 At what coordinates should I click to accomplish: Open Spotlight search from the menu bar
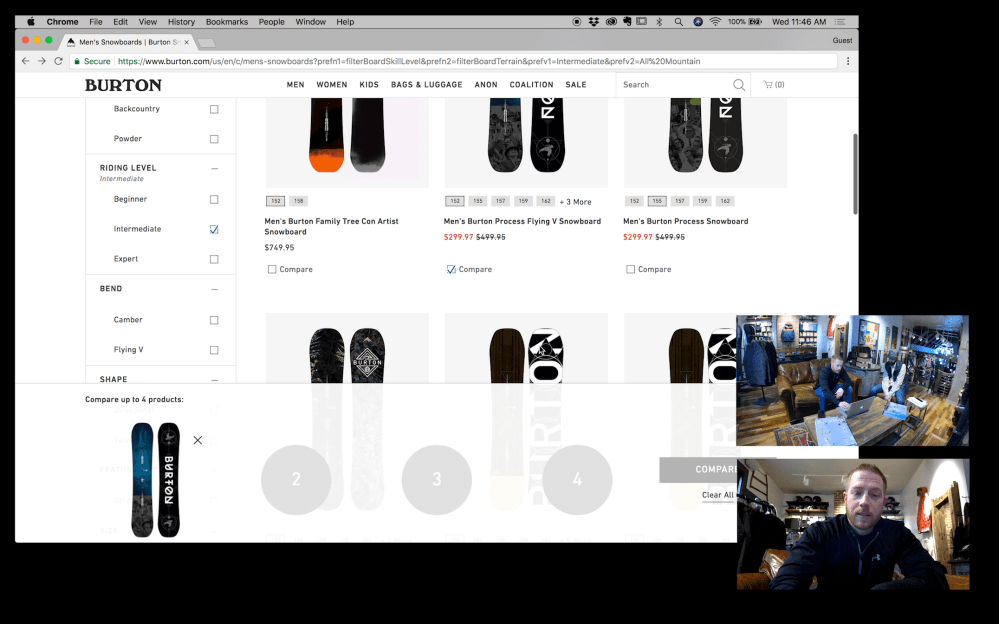pos(678,20)
